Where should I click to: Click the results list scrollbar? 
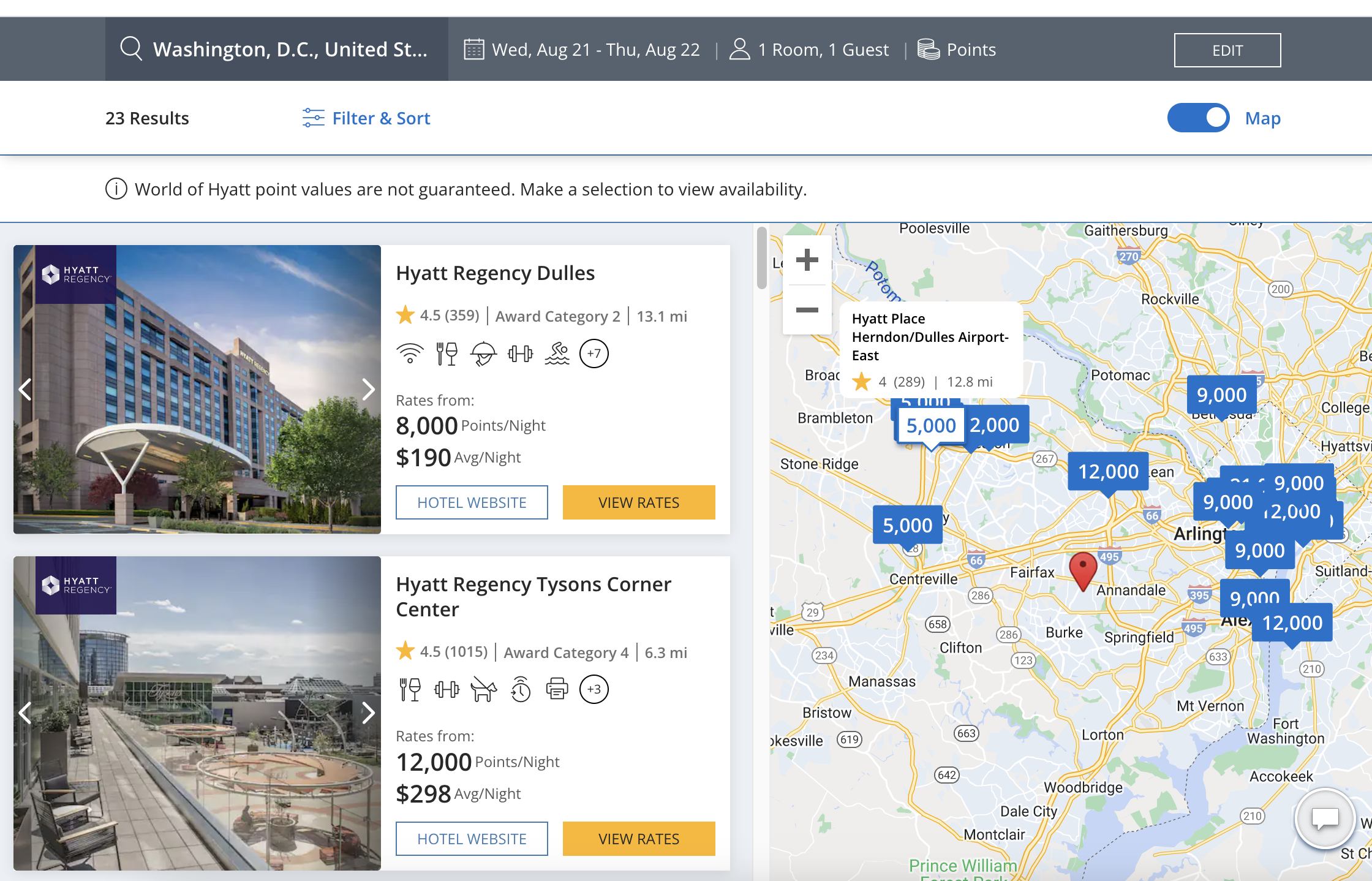(x=761, y=257)
